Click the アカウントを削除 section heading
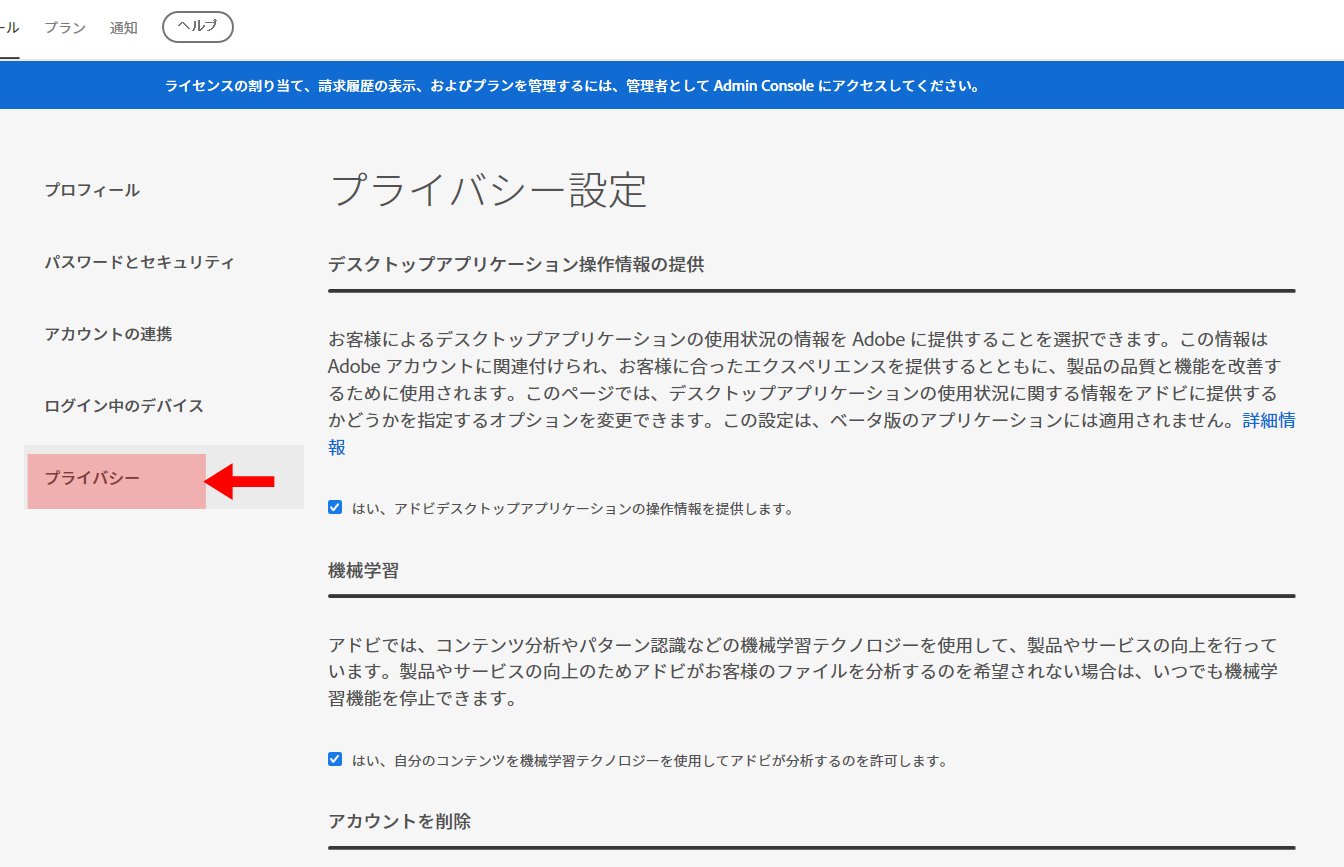The width and height of the screenshot is (1344, 867). click(399, 821)
